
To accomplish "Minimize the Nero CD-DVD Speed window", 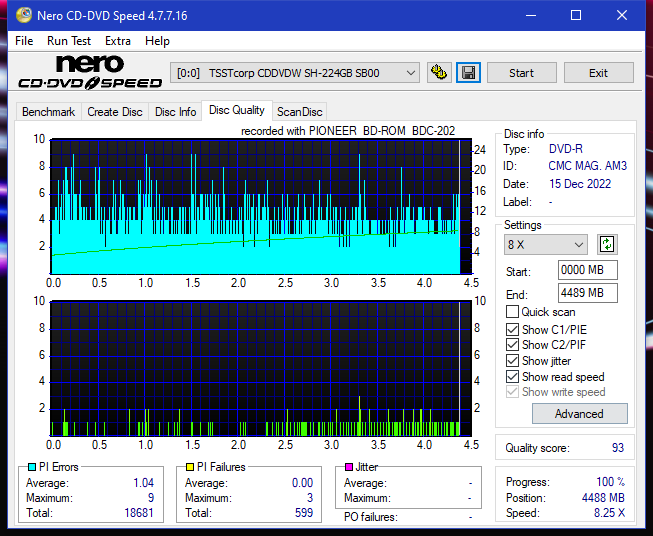I will (x=531, y=15).
